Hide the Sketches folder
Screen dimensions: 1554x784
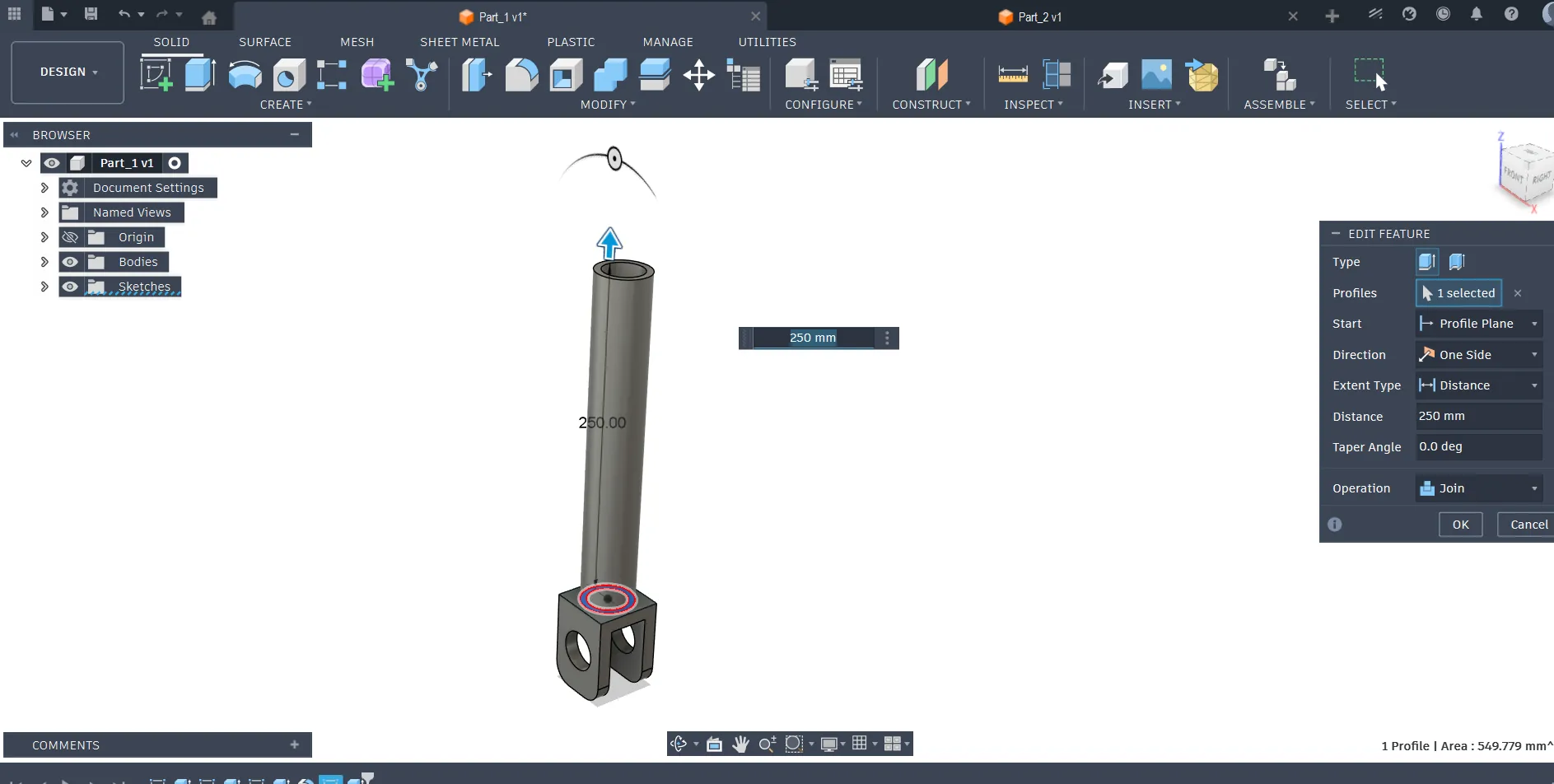[x=71, y=287]
